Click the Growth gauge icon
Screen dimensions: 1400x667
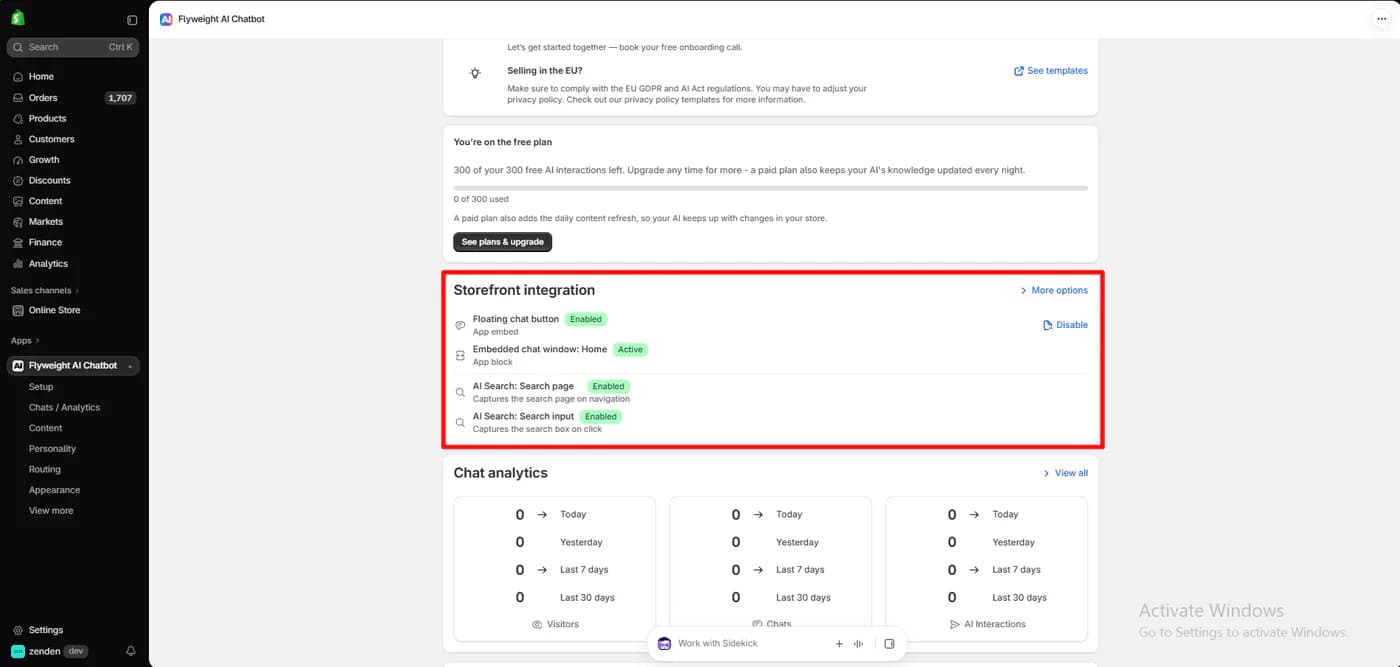[x=18, y=160]
